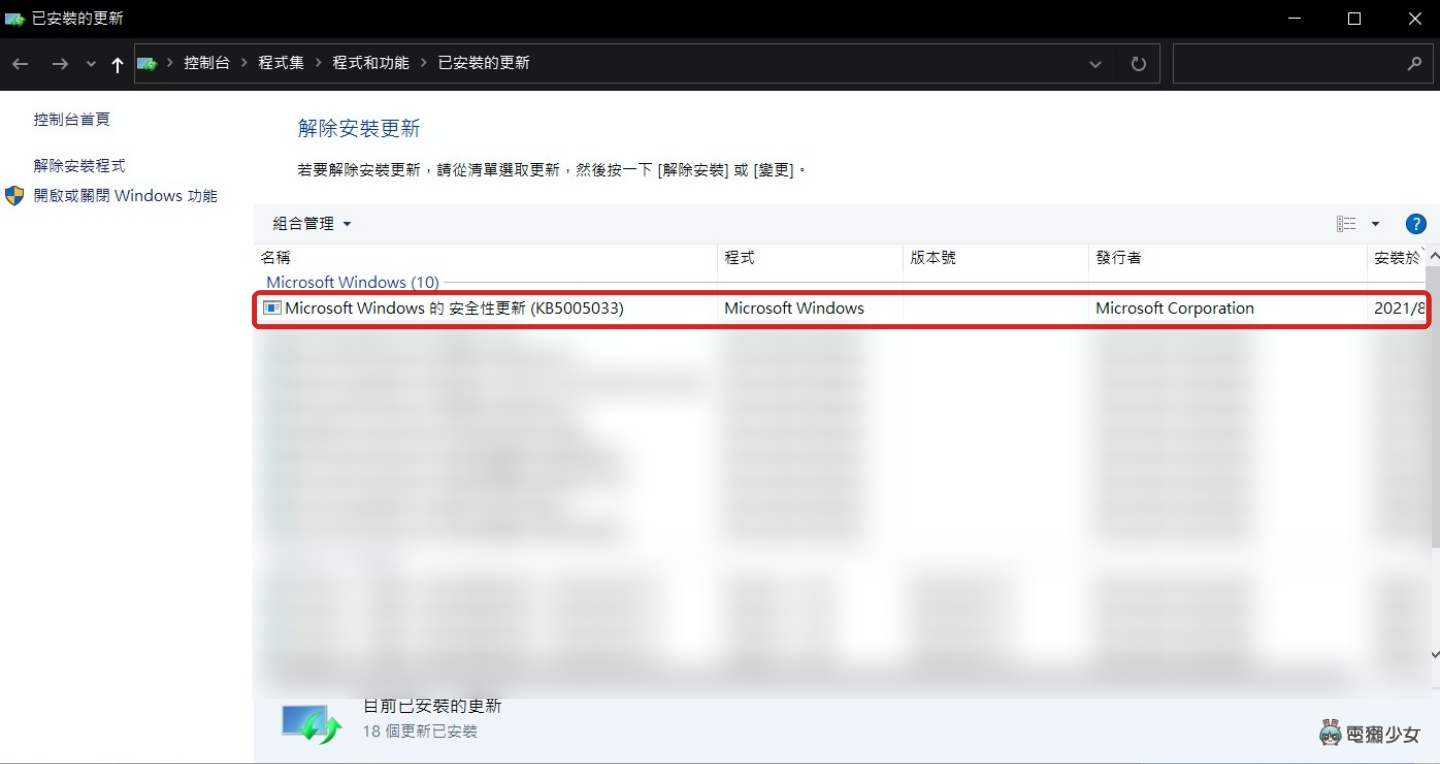Screen dimensions: 1440x764
Task: Open 解除安裝程式 link
Action: pos(80,166)
